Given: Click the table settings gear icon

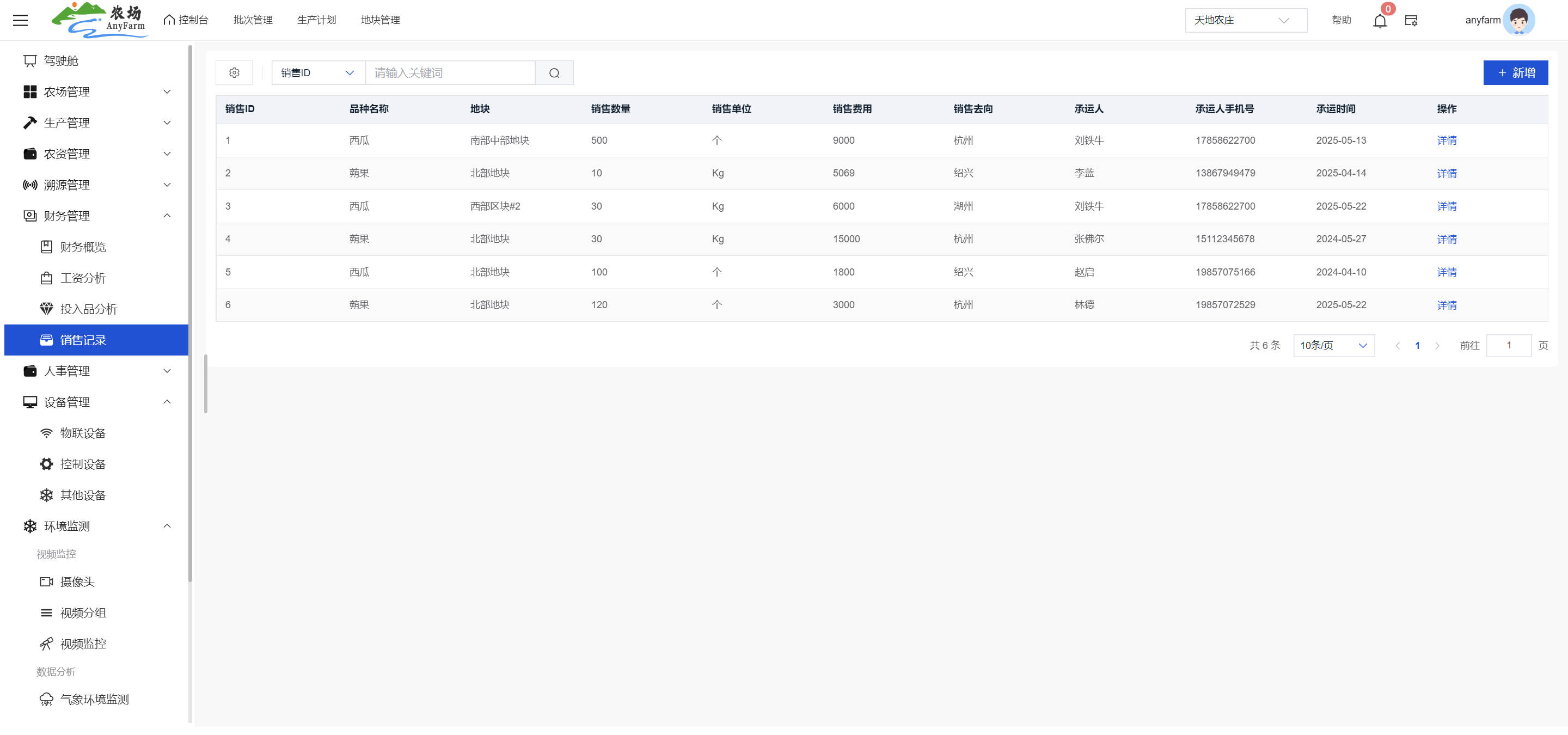Looking at the screenshot, I should 234,73.
